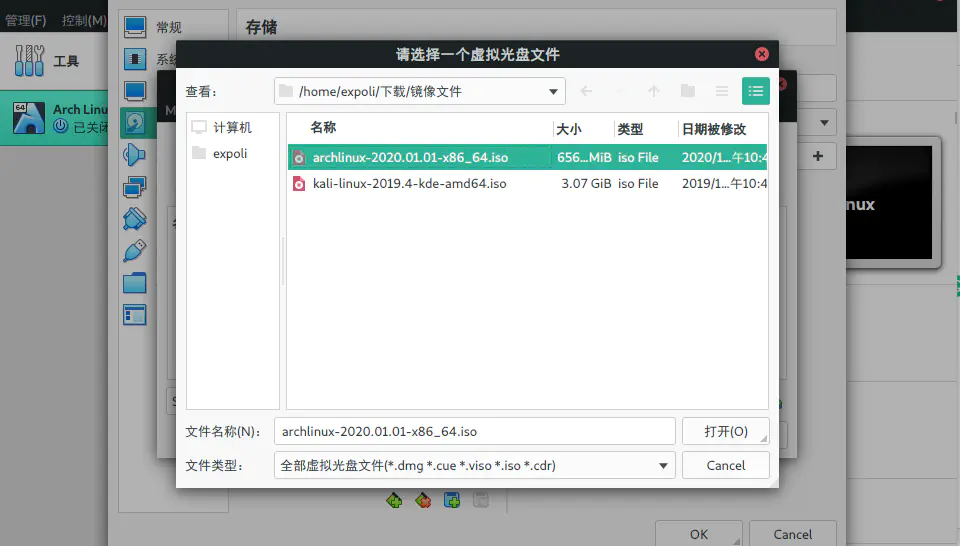The height and width of the screenshot is (546, 960).
Task: Go to parent directory arrow
Action: (654, 91)
